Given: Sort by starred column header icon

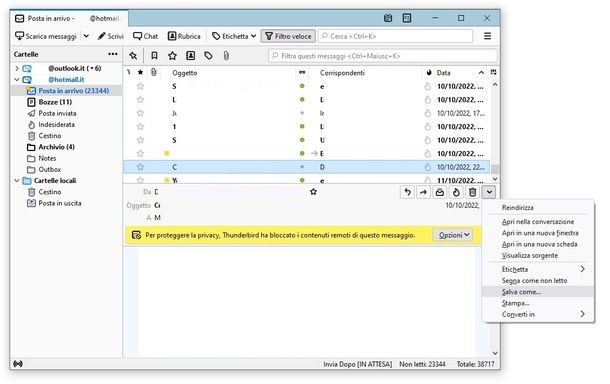Looking at the screenshot, I should 140,73.
